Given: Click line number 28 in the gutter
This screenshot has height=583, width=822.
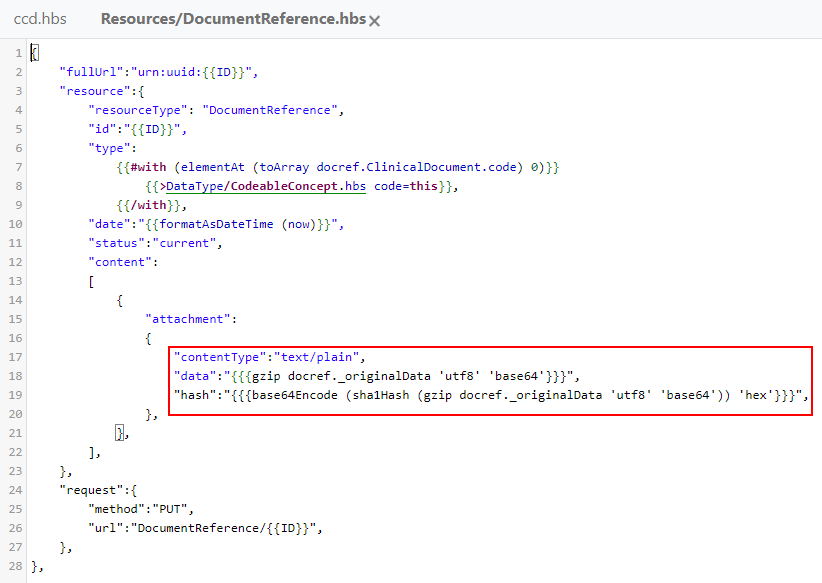Looking at the screenshot, I should point(15,565).
